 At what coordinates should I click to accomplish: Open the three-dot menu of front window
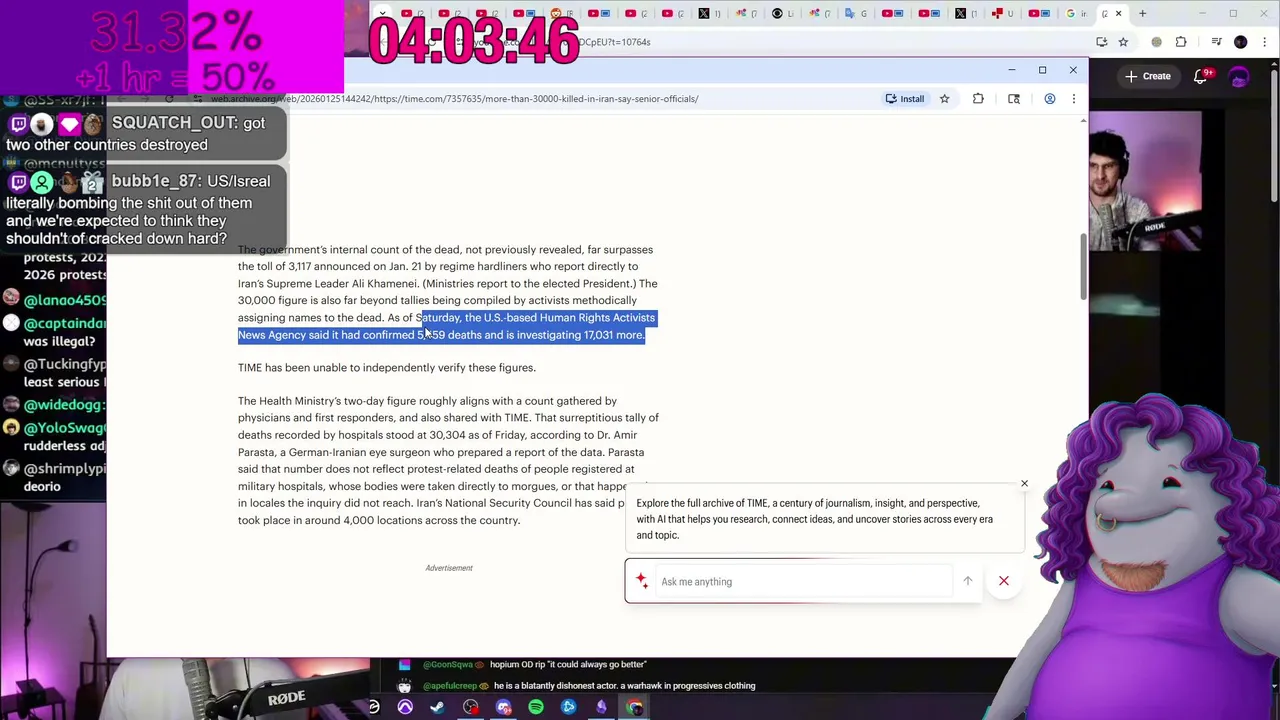tap(1074, 99)
